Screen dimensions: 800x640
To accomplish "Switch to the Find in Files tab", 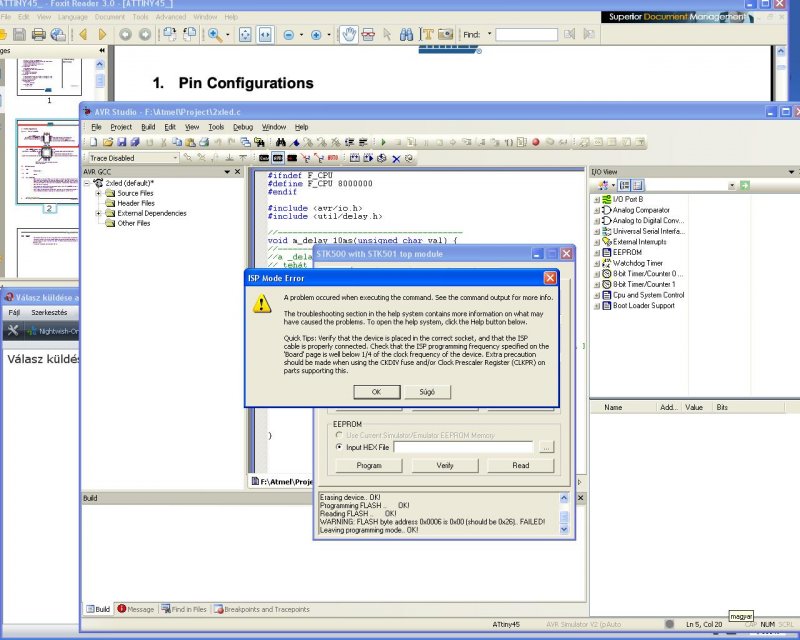I will pyautogui.click(x=184, y=609).
